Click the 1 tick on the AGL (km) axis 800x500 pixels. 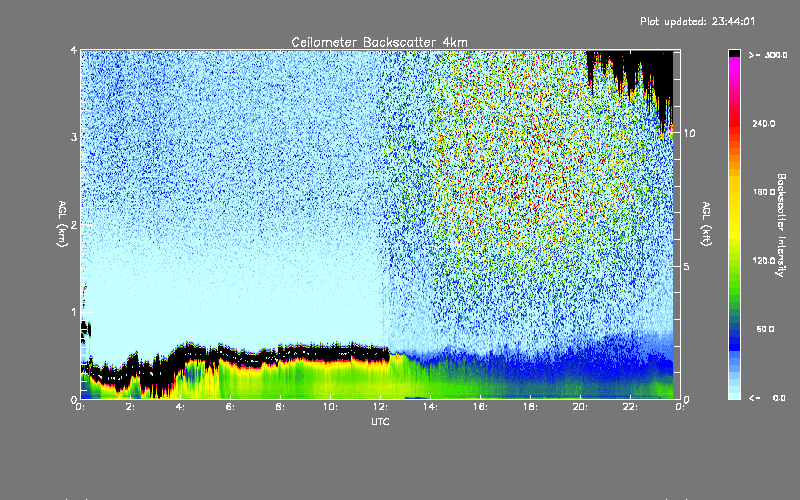point(74,312)
